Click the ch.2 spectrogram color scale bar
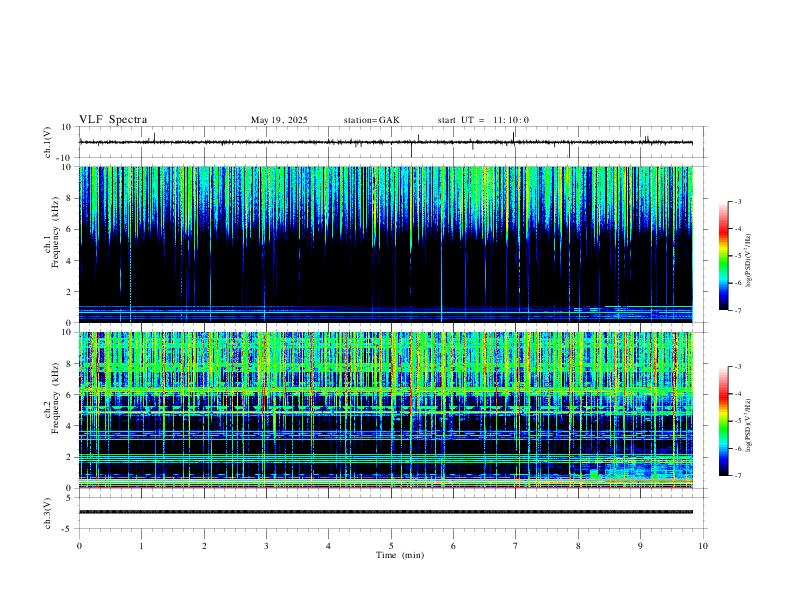 tap(723, 421)
